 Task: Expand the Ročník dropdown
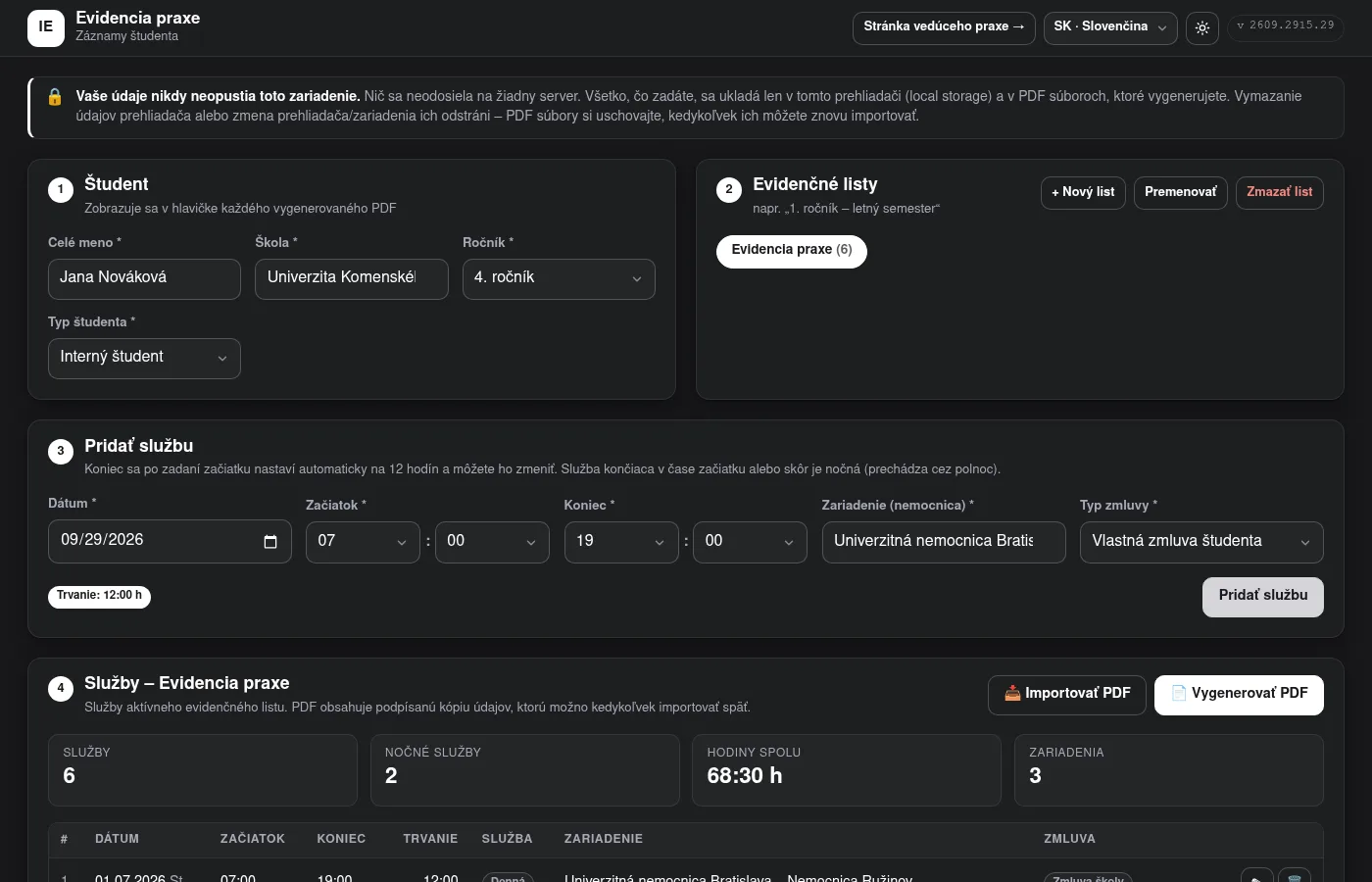pyautogui.click(x=559, y=278)
